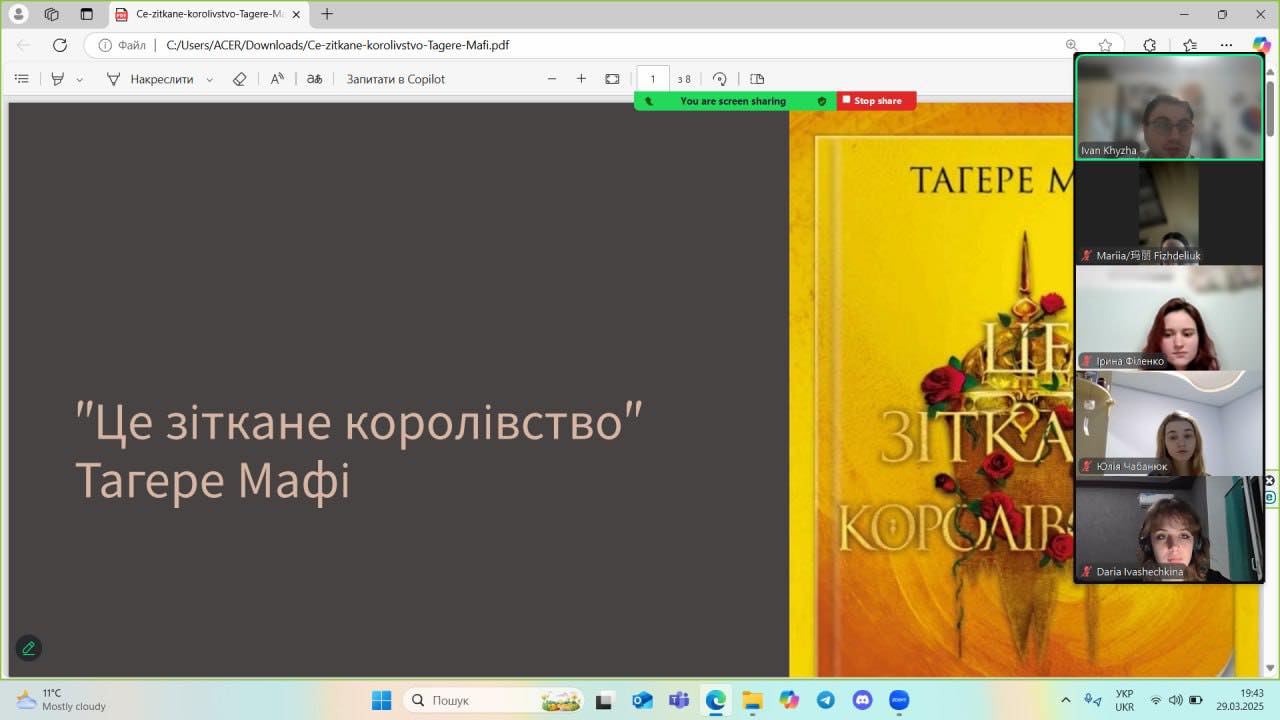Open File Explorer from taskbar

(752, 700)
